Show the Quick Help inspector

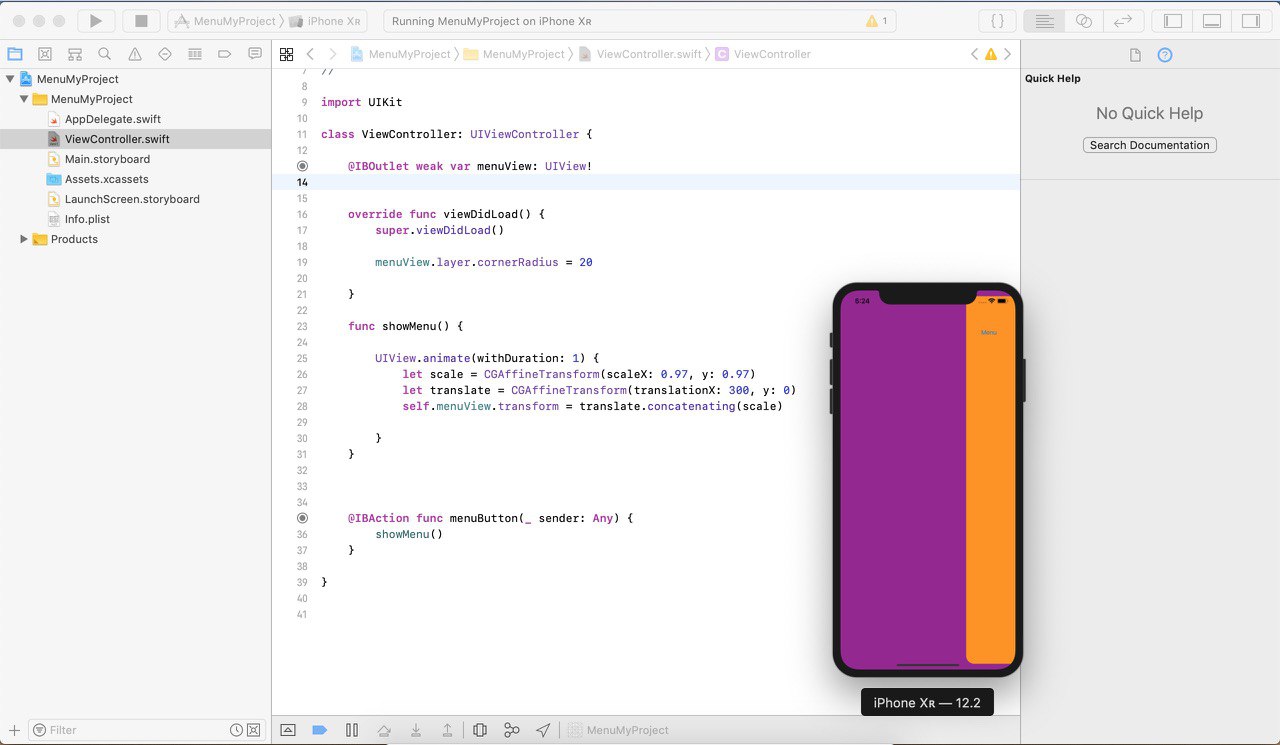click(1165, 55)
